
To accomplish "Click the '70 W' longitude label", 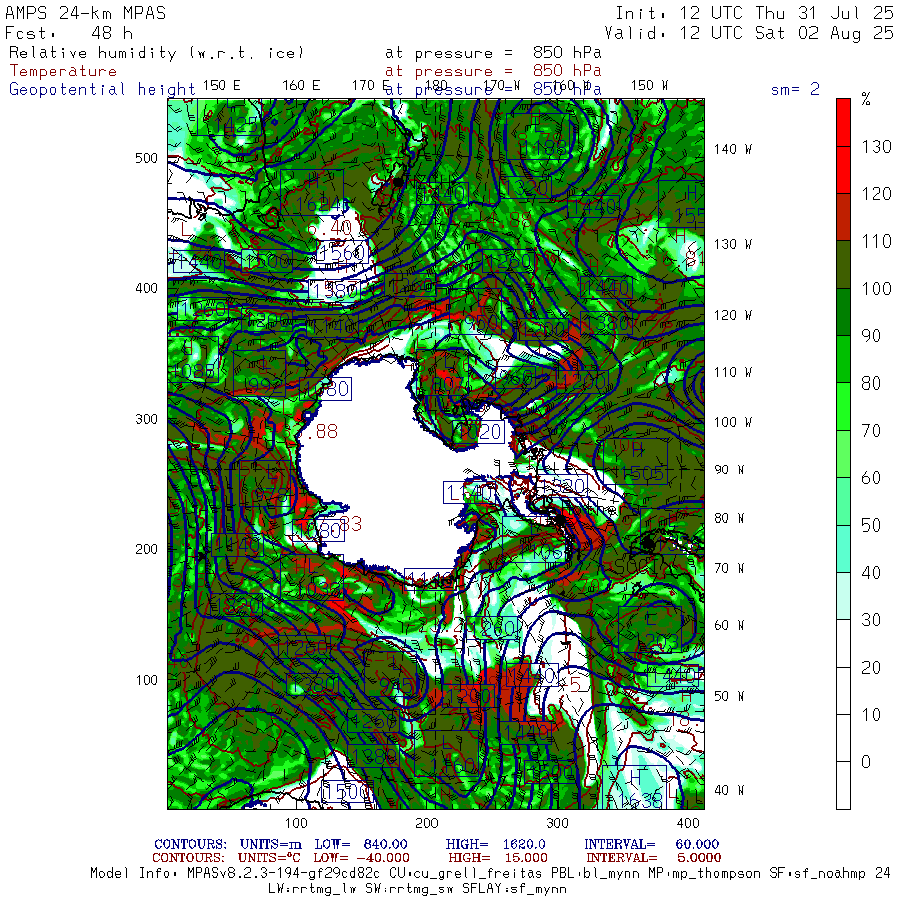I will 729,568.
